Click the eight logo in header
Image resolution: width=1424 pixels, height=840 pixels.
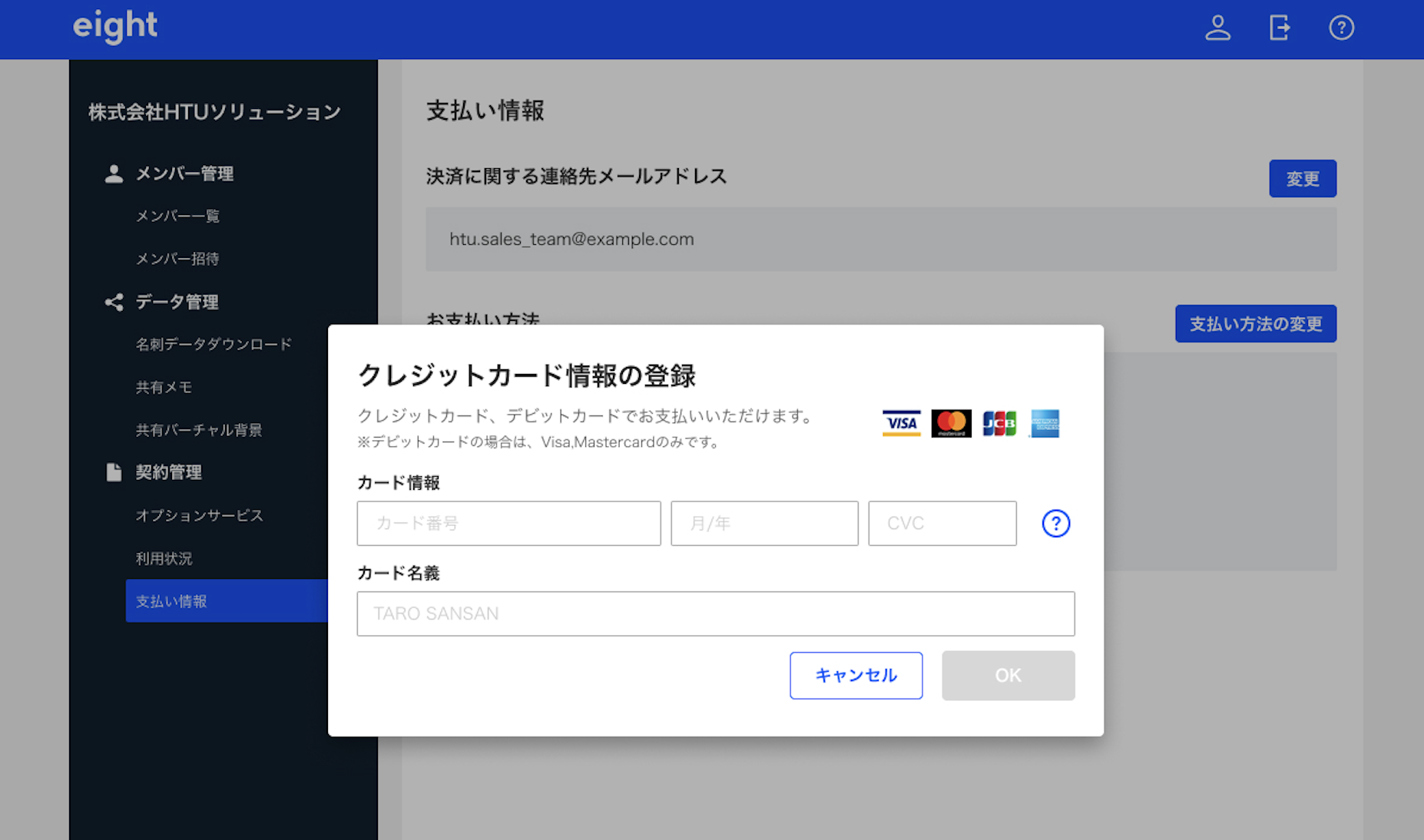115,27
